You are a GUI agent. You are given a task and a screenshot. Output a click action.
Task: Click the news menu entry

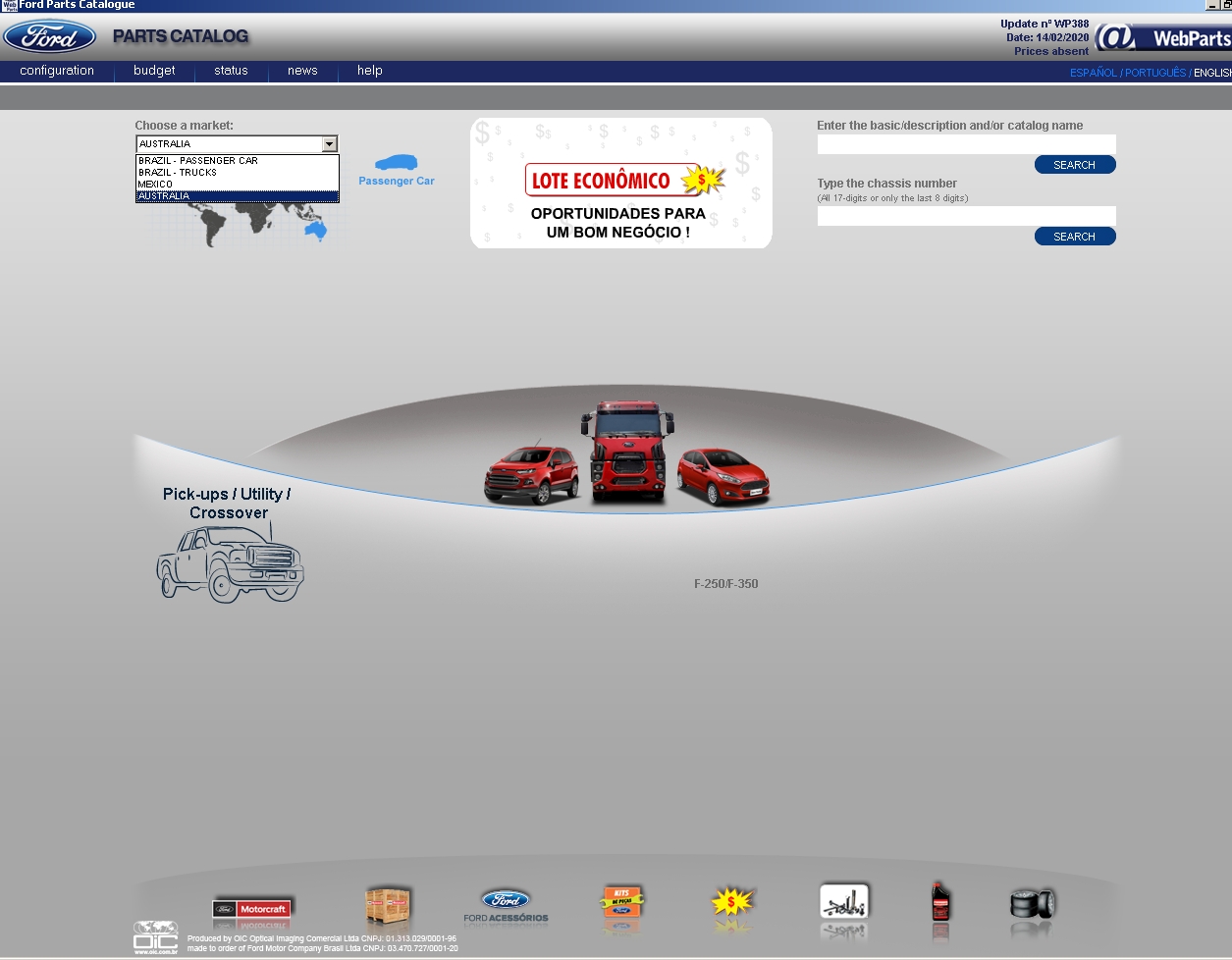tap(301, 71)
